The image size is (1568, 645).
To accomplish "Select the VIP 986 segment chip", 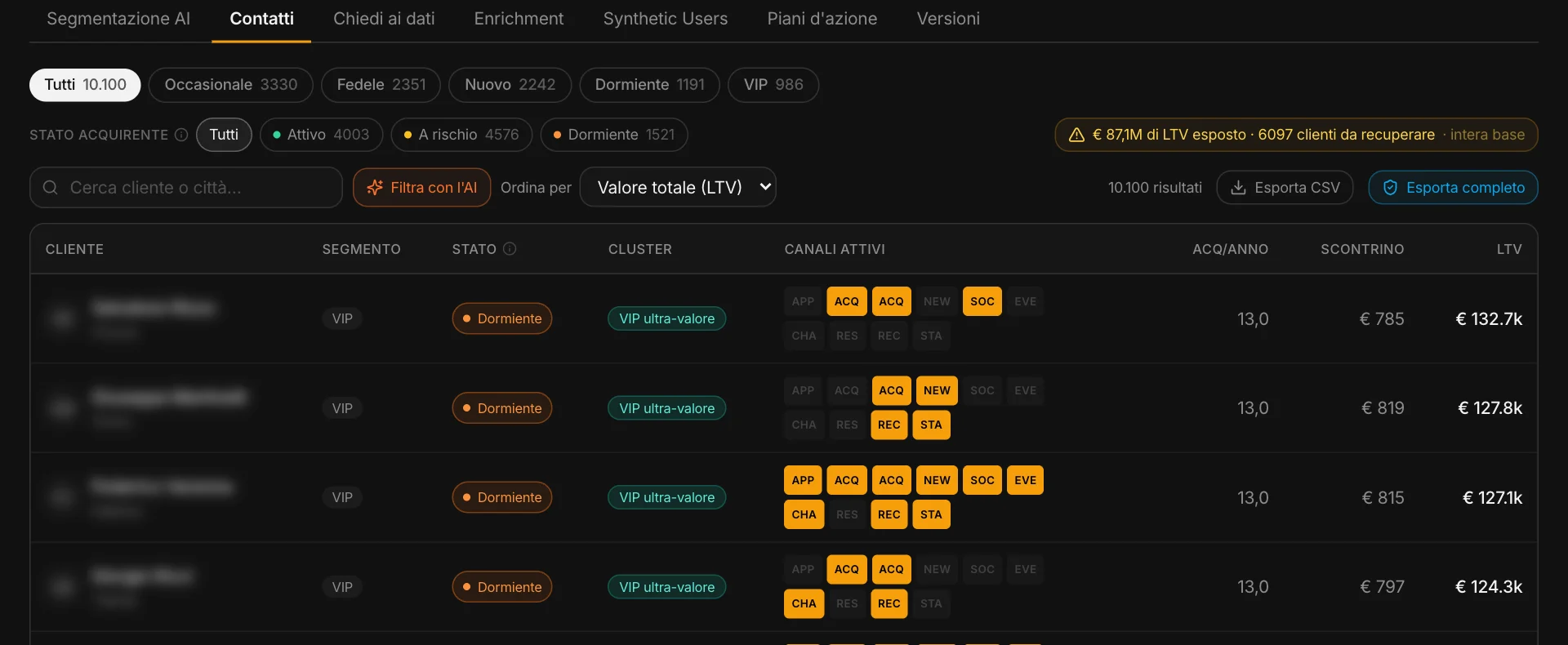I will [773, 85].
